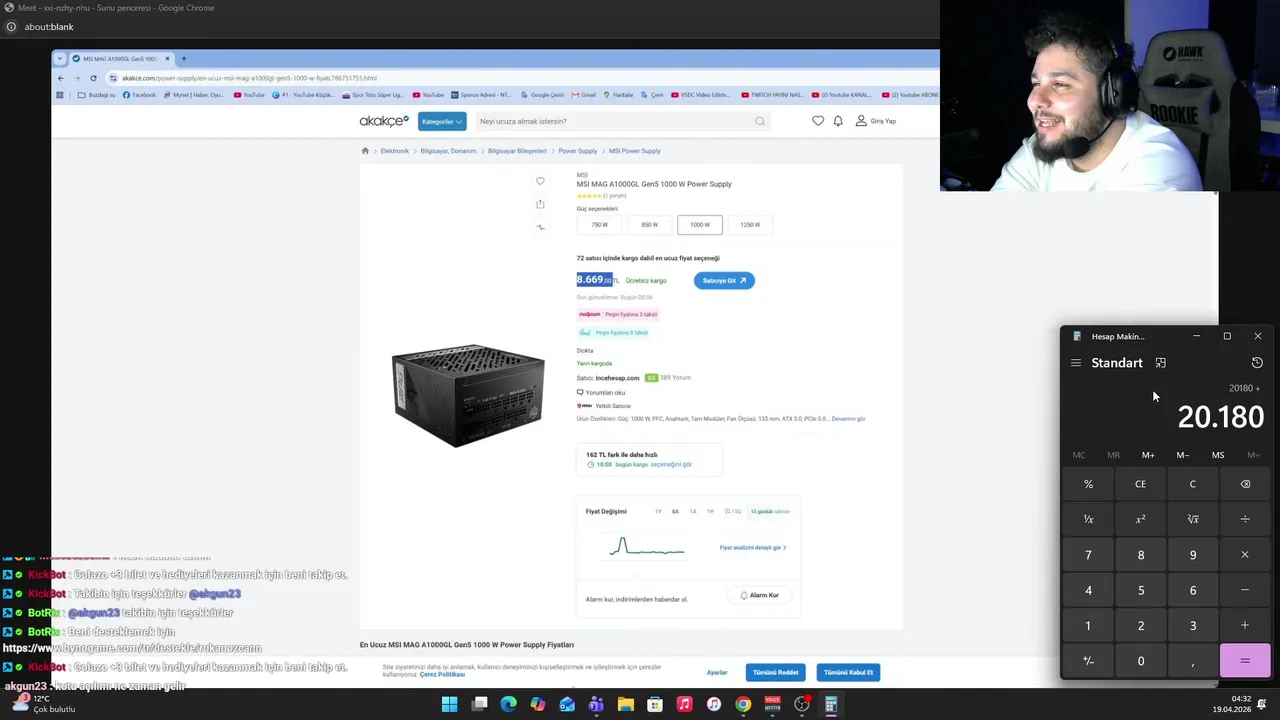Click the Satıcıya Git button
The width and height of the screenshot is (1280, 720).
pyautogui.click(x=724, y=281)
